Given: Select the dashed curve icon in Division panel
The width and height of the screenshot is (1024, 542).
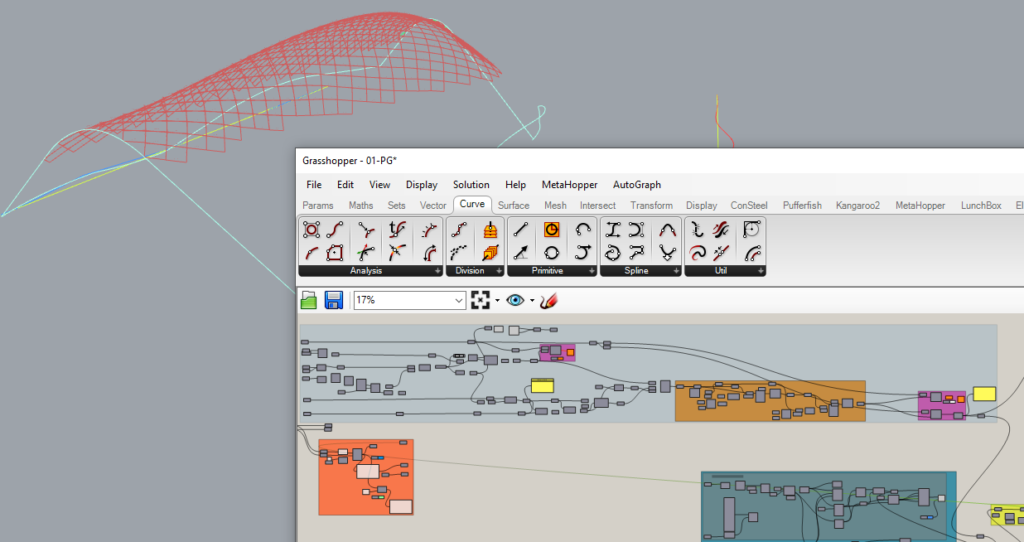Looking at the screenshot, I should pos(459,252).
